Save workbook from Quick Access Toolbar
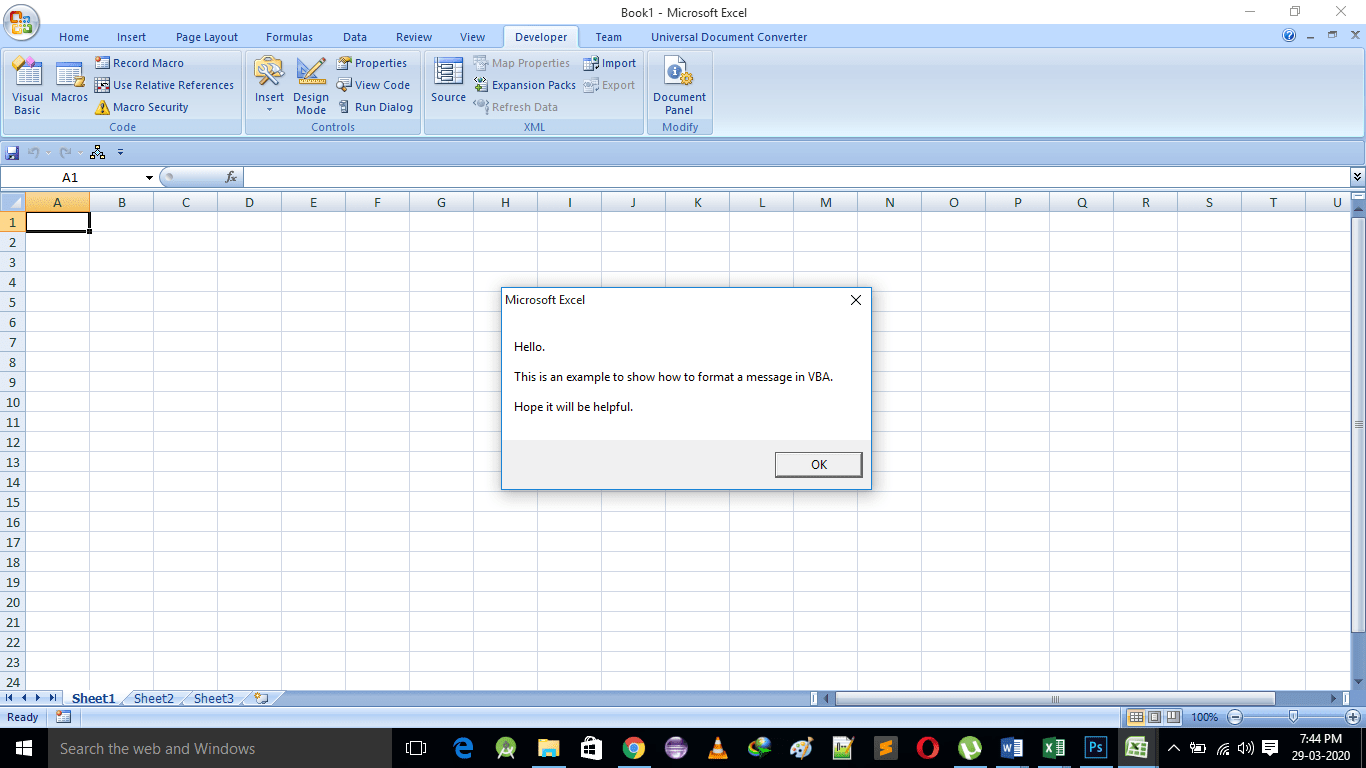 coord(12,153)
